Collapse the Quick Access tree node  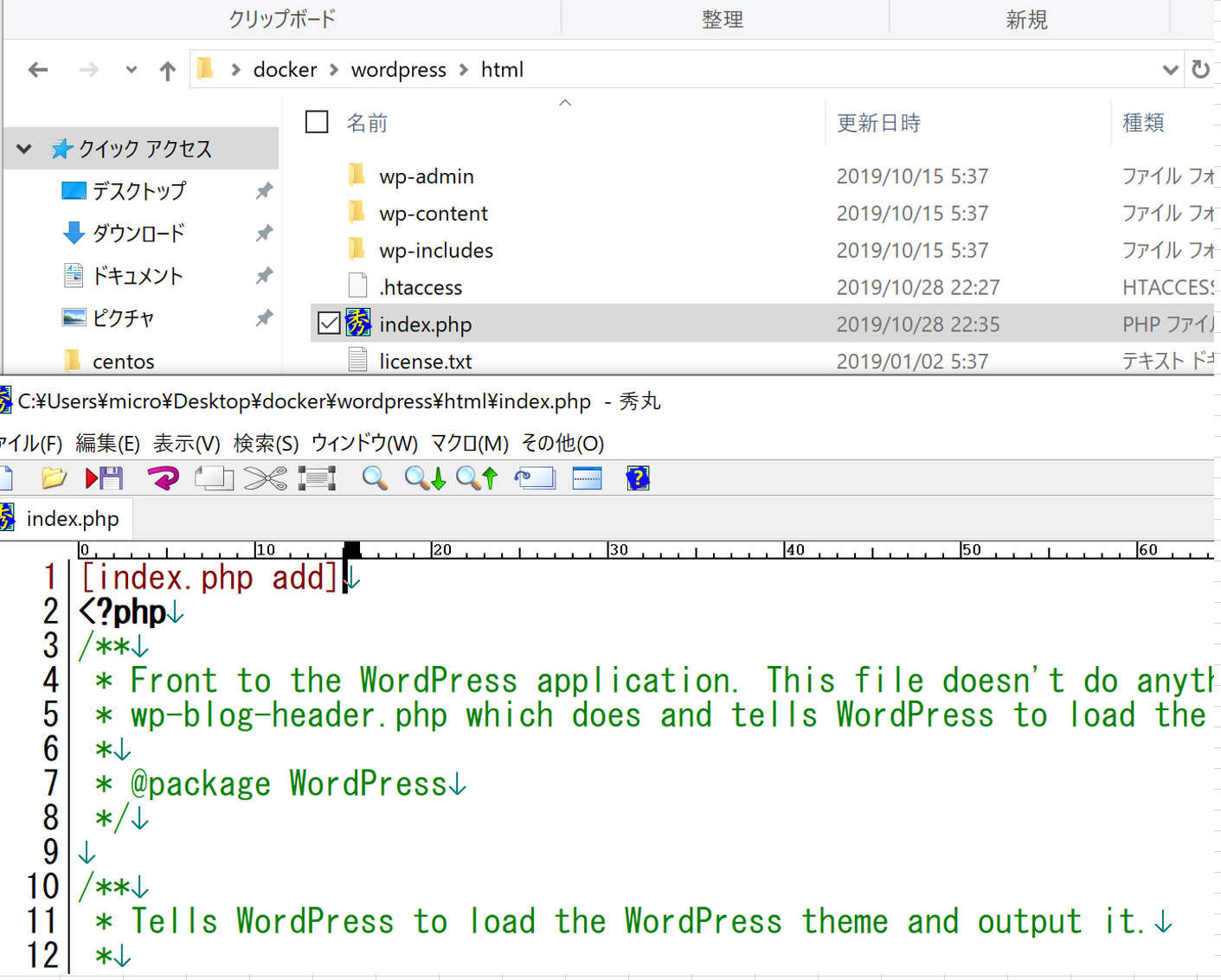(x=24, y=149)
